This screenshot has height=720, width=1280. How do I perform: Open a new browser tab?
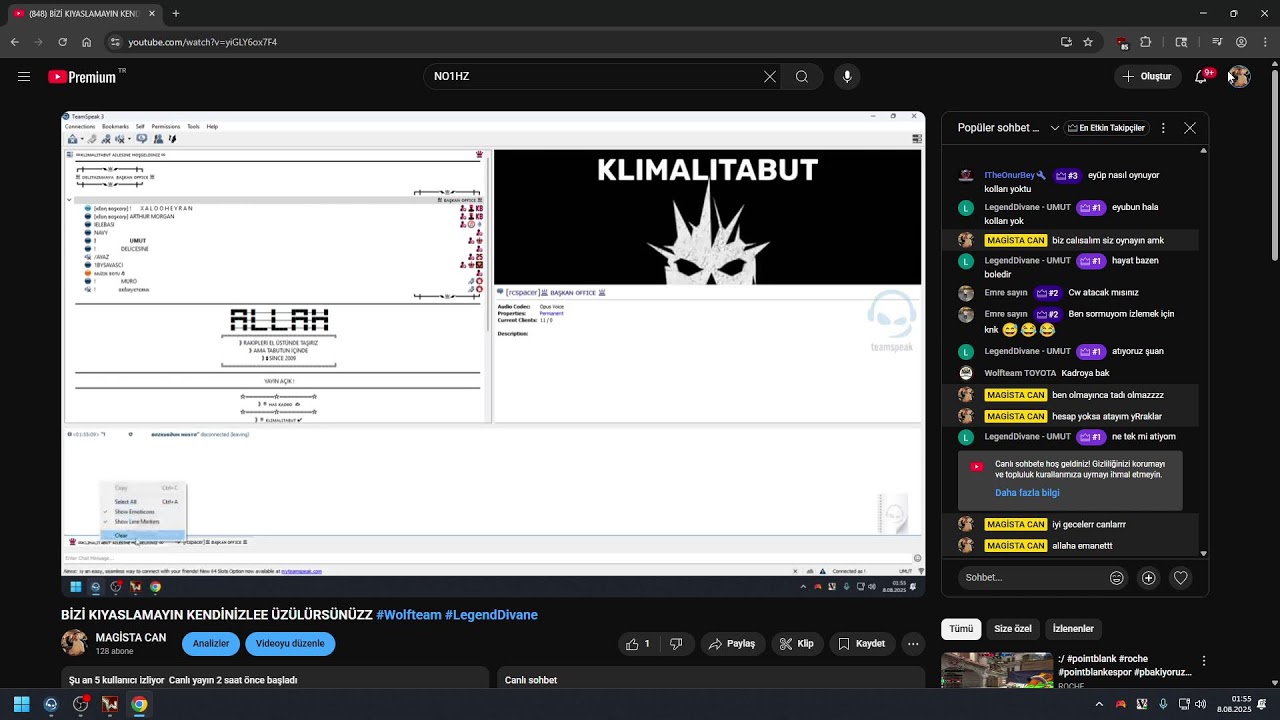tap(176, 14)
